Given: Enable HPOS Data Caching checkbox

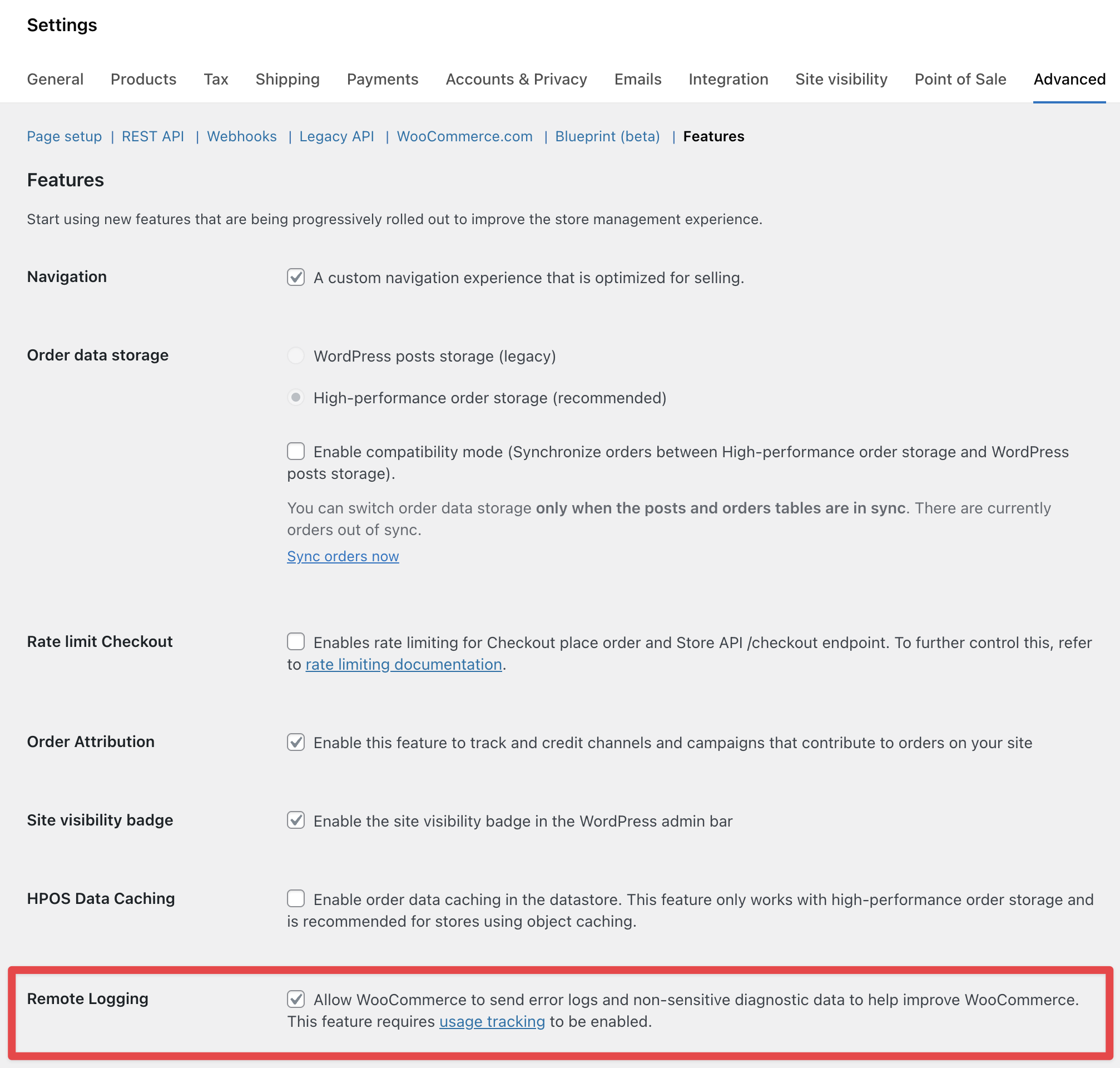Looking at the screenshot, I should 295,898.
